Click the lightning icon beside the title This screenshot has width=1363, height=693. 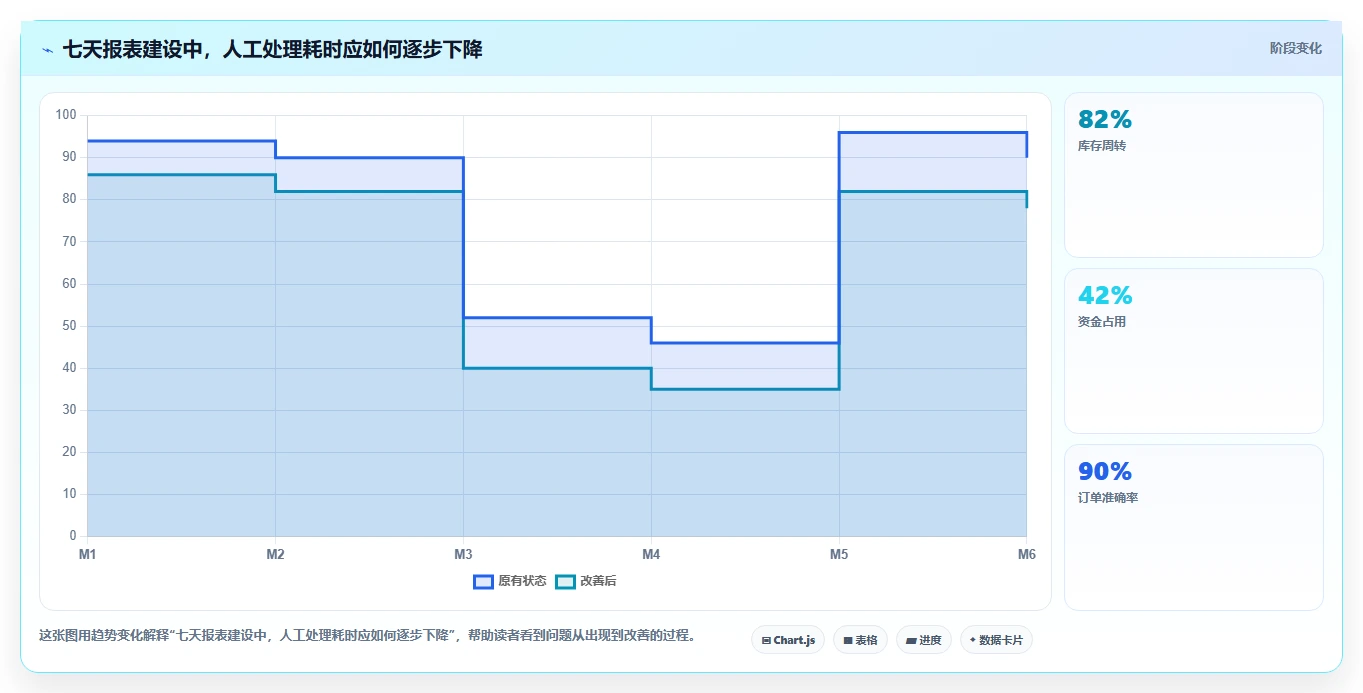pyautogui.click(x=48, y=49)
